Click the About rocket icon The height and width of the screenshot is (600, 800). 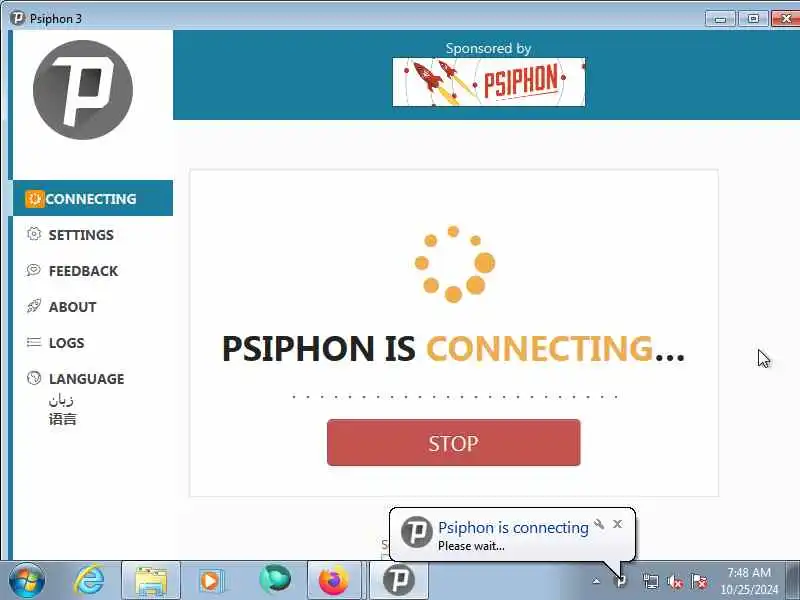pyautogui.click(x=34, y=306)
